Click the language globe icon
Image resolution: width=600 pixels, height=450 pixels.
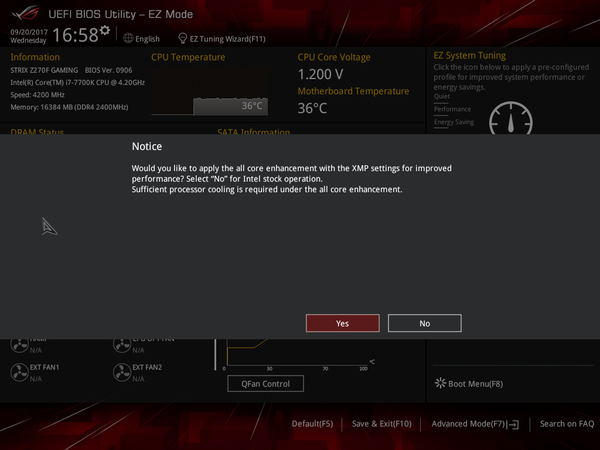tap(128, 38)
